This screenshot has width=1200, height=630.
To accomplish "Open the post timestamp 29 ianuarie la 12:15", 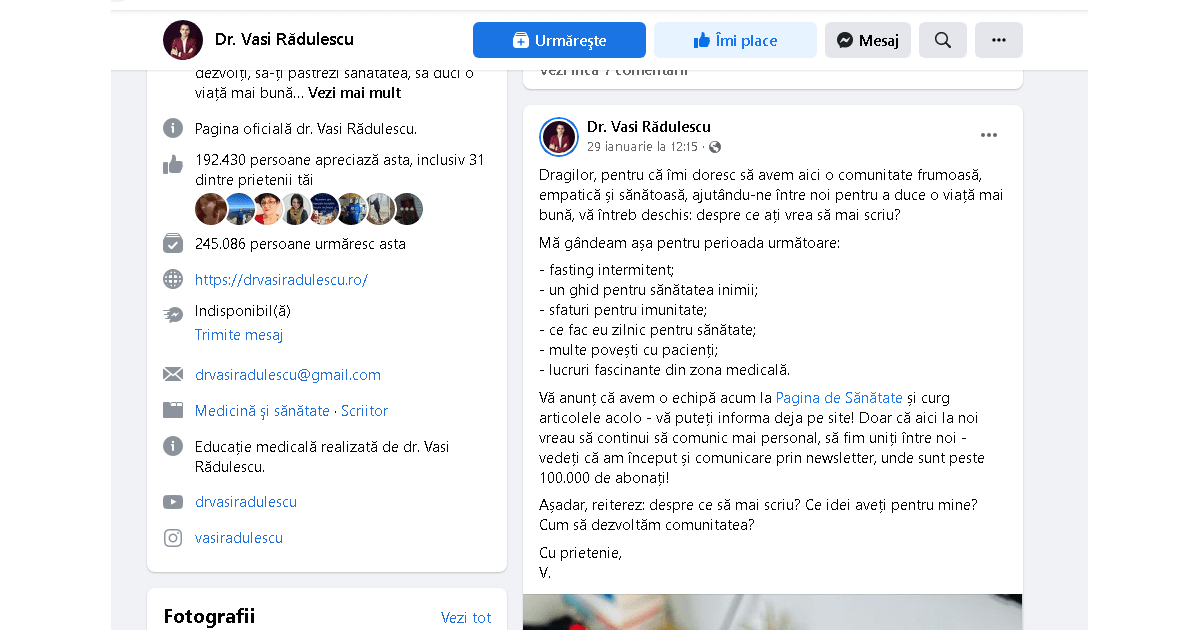I will pyautogui.click(x=642, y=147).
